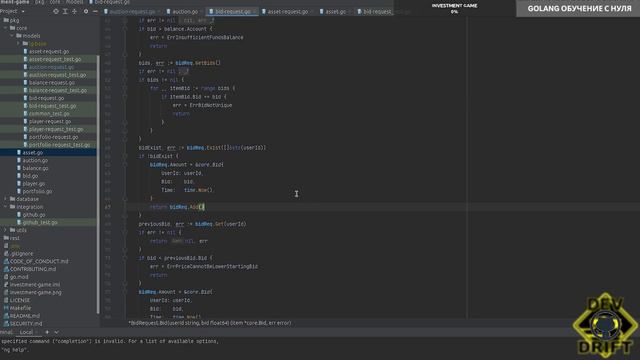Toggle fold marker beside 'for _, itemBid' line
This screenshot has height=360, width=640.
[125, 88]
